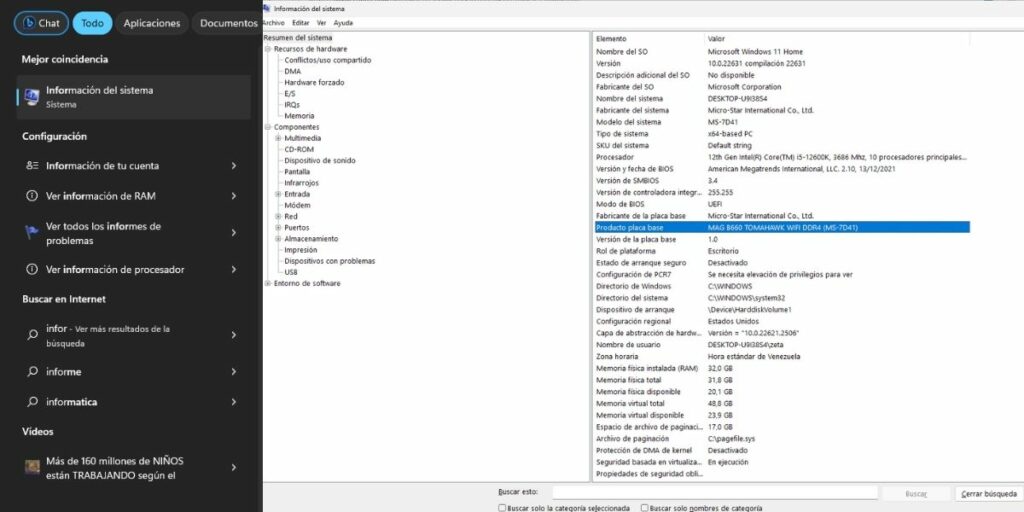1024x512 pixels.
Task: Click info icon beside Ver información de procesador
Action: click(32, 270)
